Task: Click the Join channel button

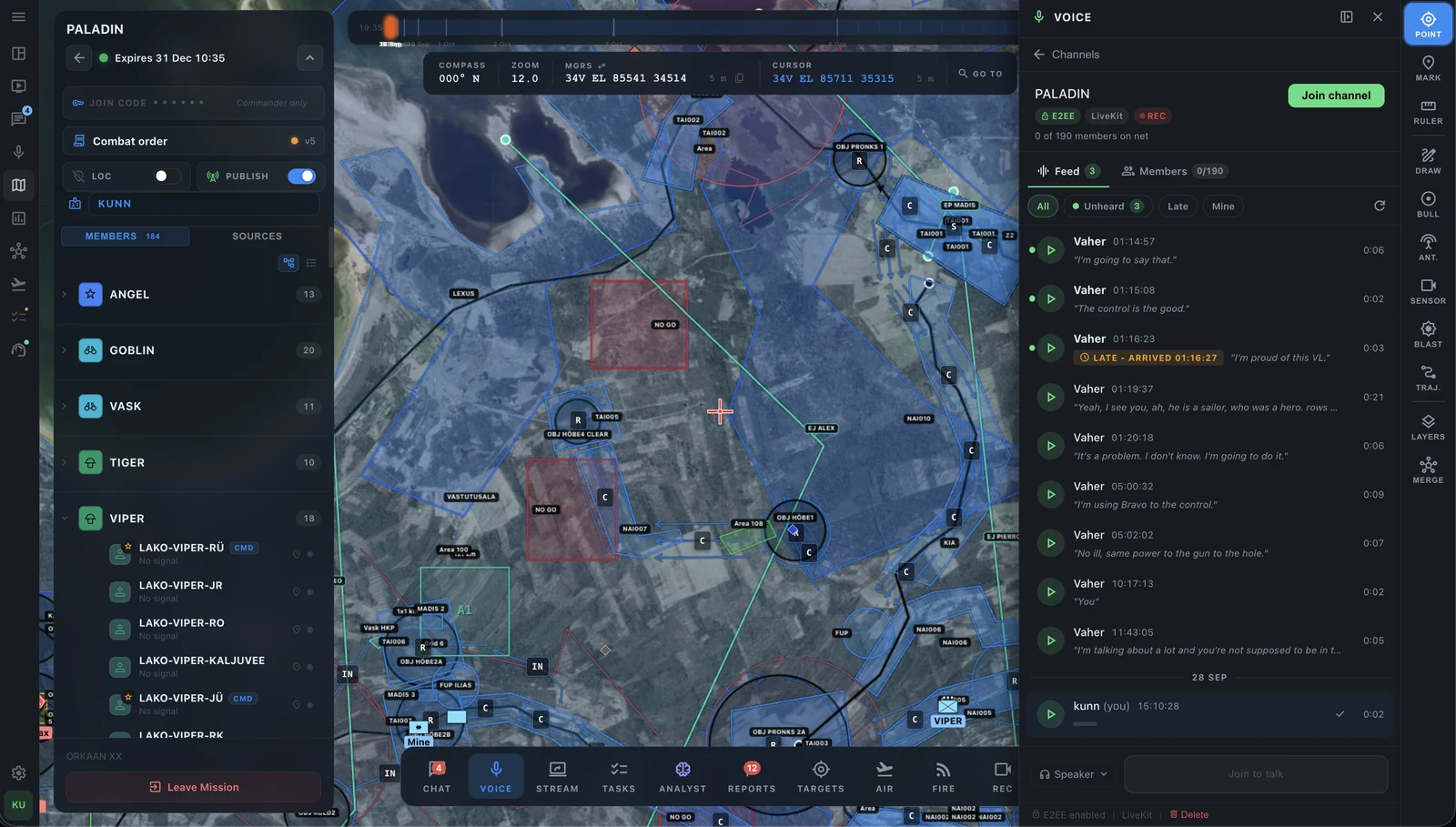Action: coord(1336,96)
